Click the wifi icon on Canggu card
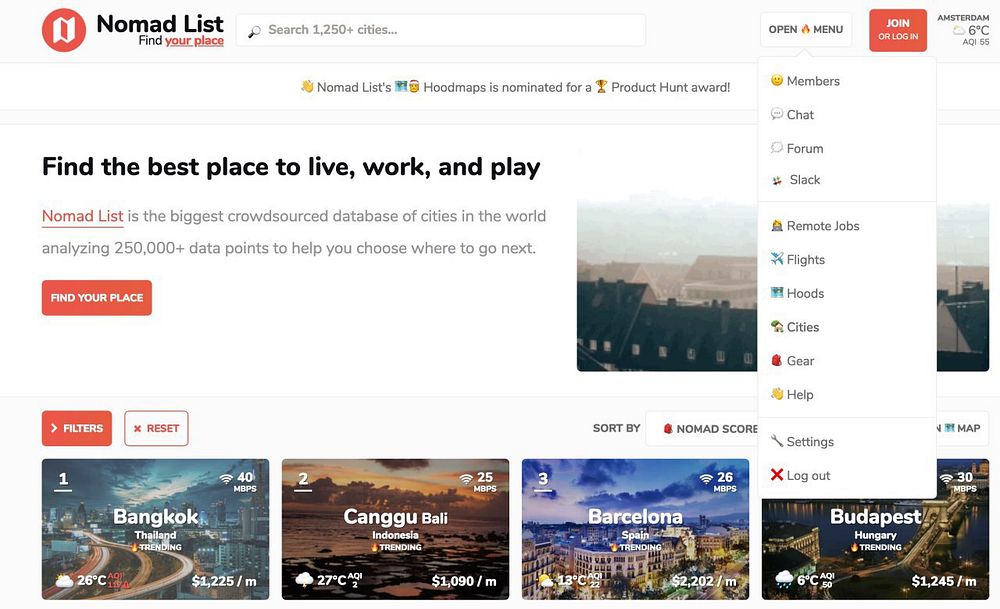 tap(466, 478)
